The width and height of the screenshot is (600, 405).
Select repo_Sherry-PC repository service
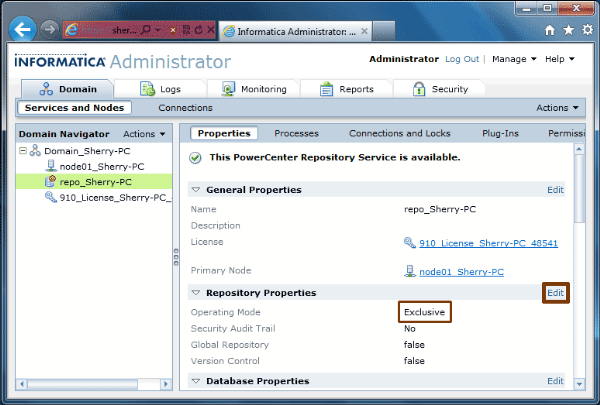pos(94,181)
